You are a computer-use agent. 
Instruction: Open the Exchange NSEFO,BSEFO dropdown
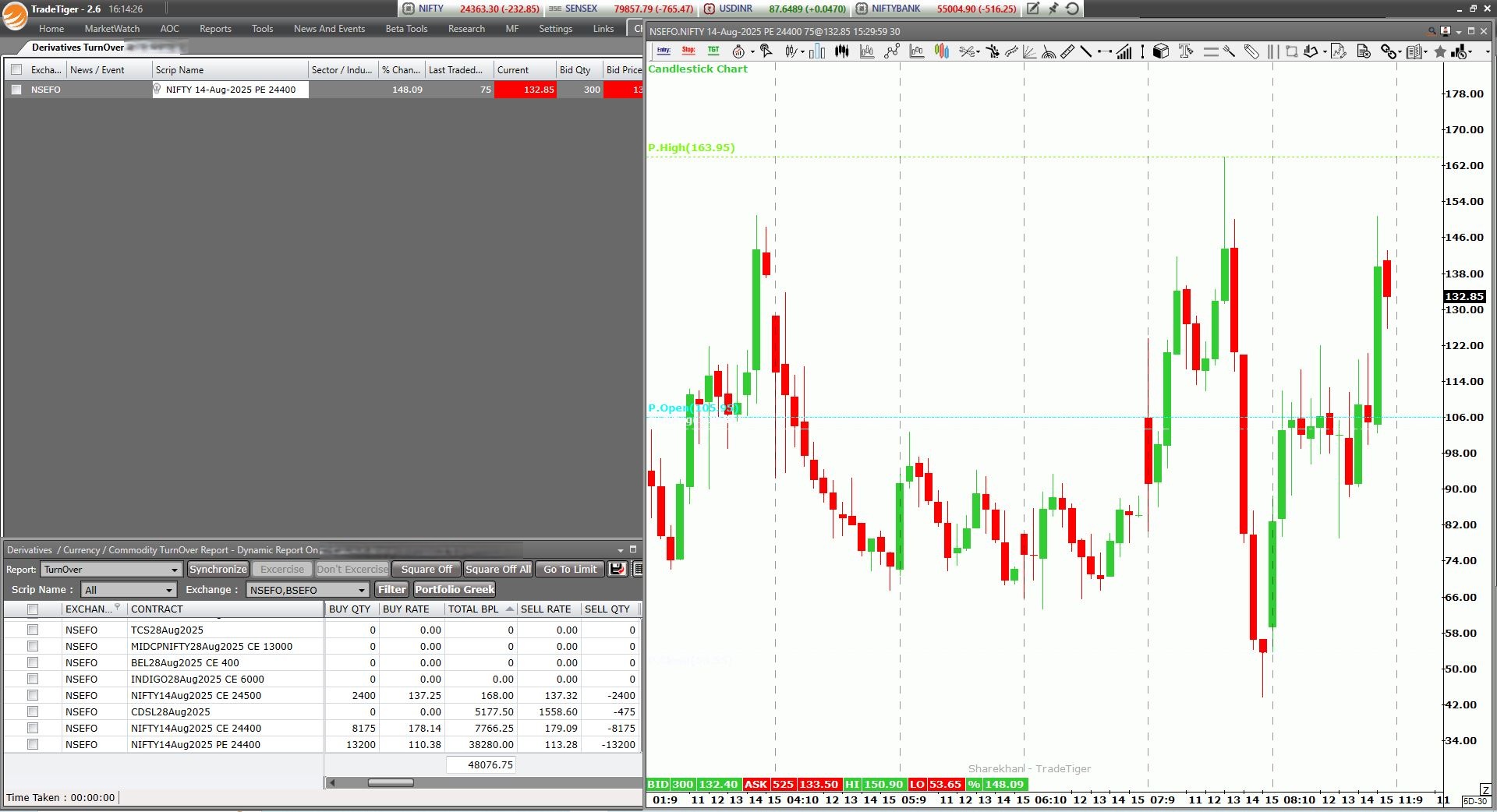click(307, 590)
